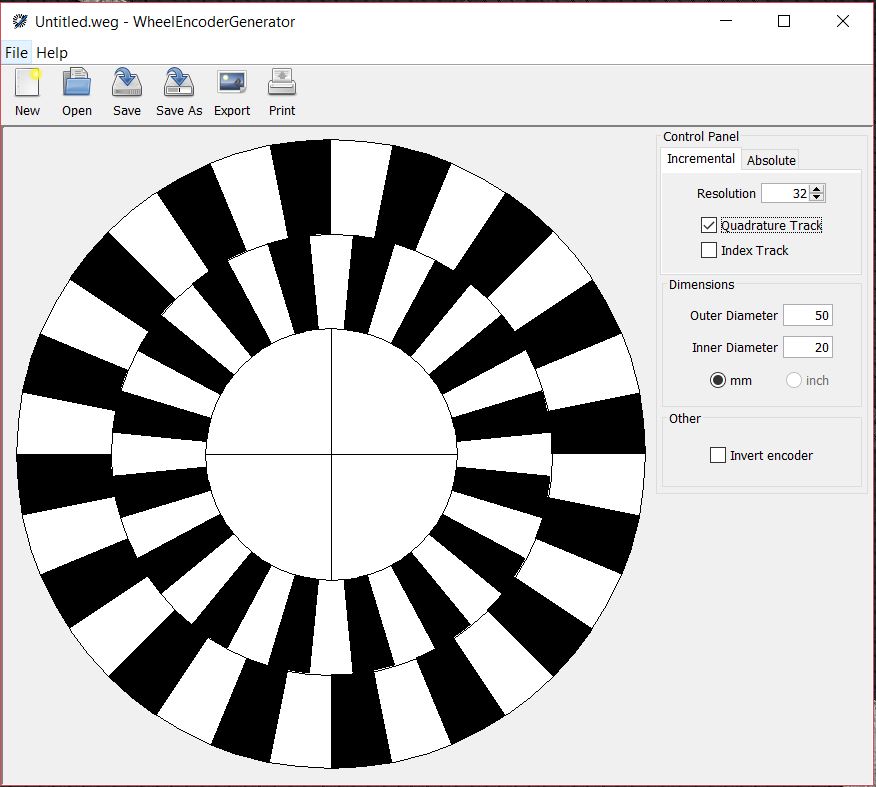Click the Inner Diameter input field

(x=807, y=347)
